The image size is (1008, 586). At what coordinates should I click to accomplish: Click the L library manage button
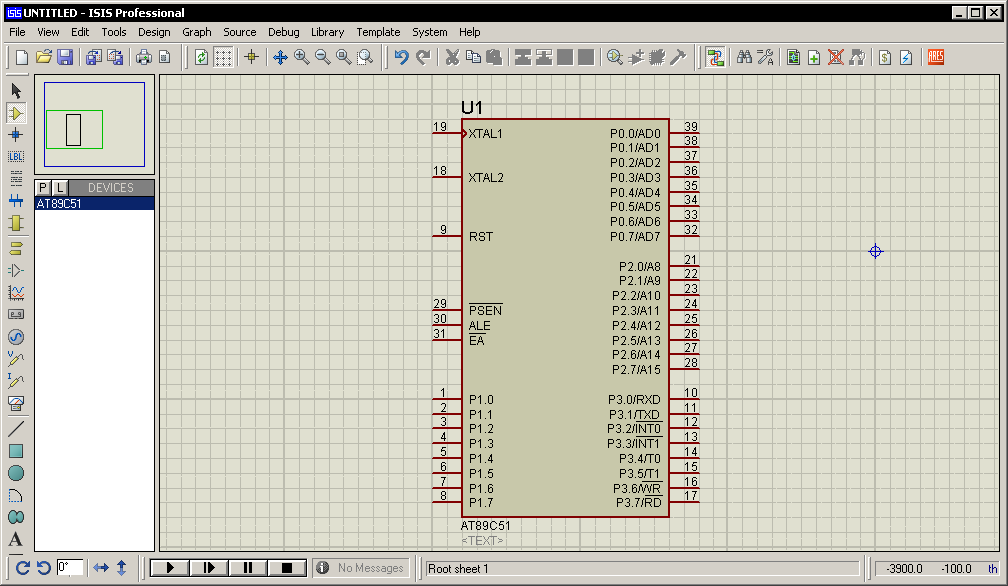pyautogui.click(x=60, y=188)
